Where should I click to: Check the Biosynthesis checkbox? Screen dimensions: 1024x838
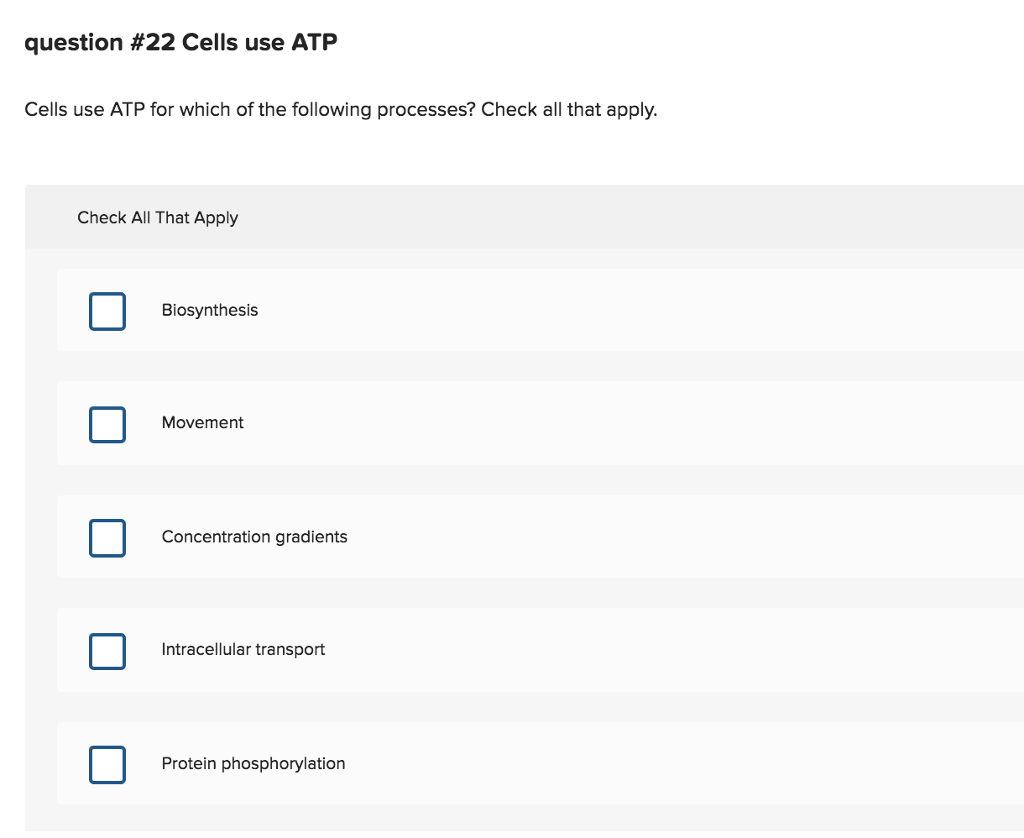click(107, 311)
